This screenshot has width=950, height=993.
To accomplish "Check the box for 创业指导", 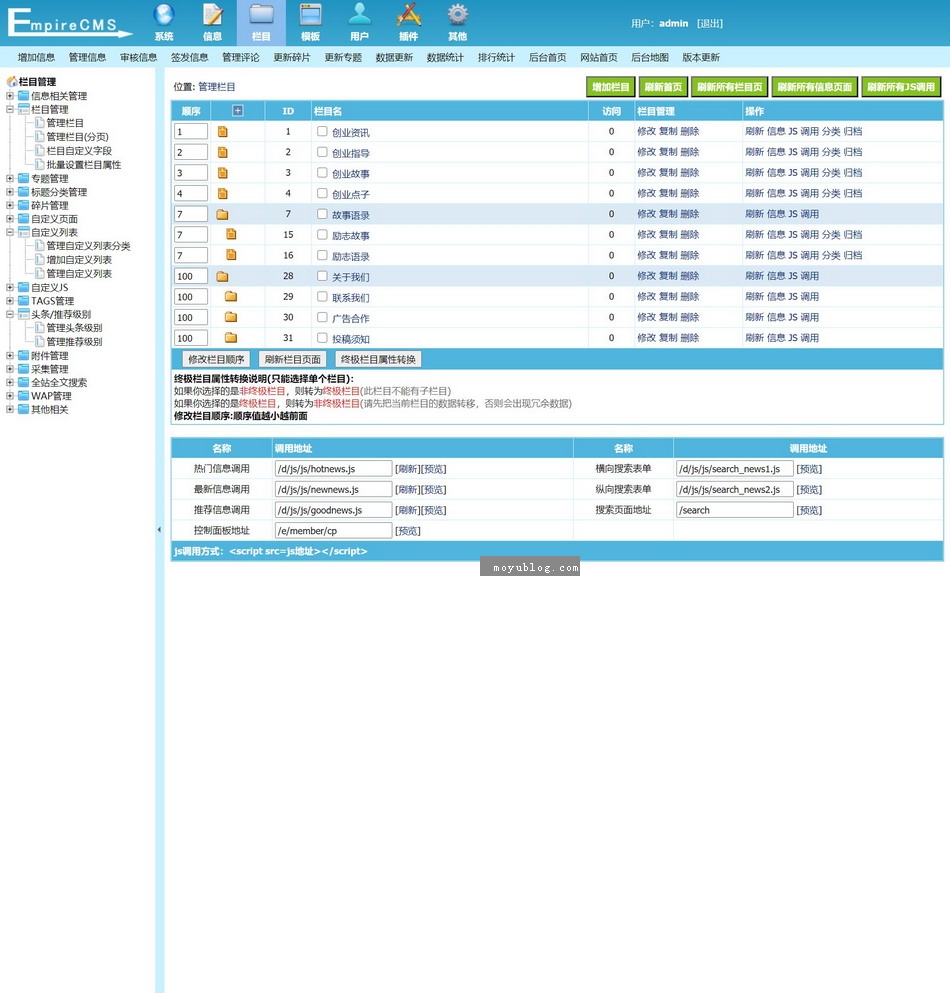I will [x=322, y=152].
